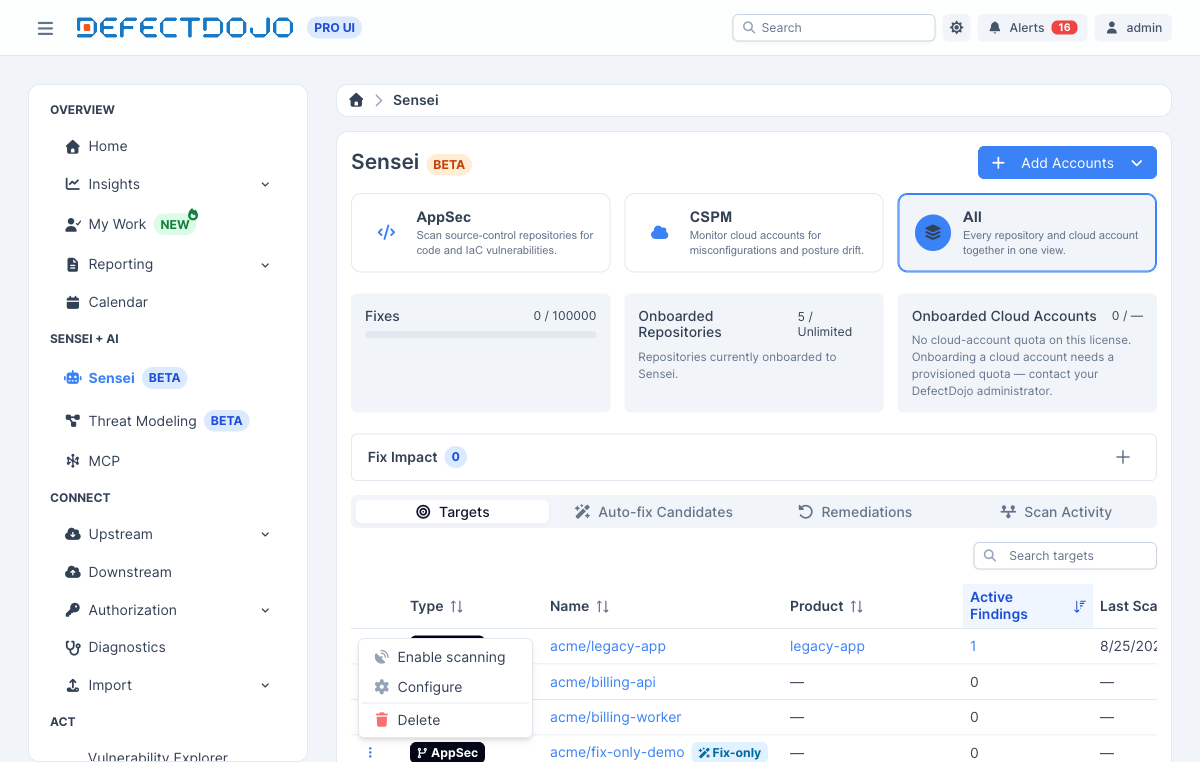The image size is (1200, 762).
Task: Select the AppSec view card
Action: (480, 233)
